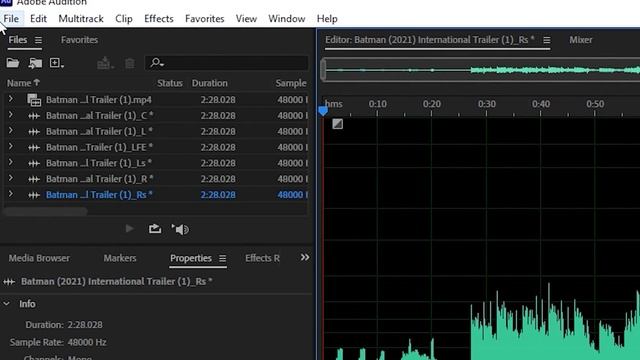
Task: Switch to the Files panel tab
Action: (18, 40)
